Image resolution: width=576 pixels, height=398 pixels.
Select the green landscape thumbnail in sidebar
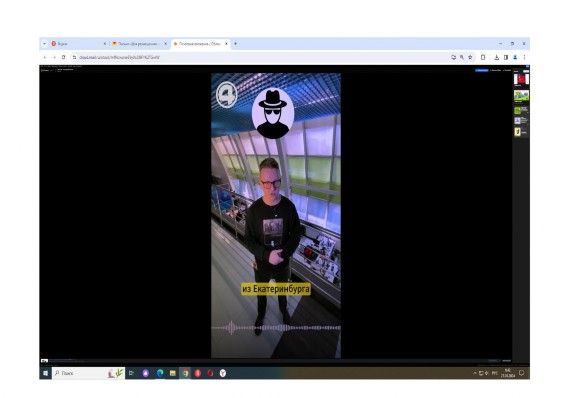521,96
